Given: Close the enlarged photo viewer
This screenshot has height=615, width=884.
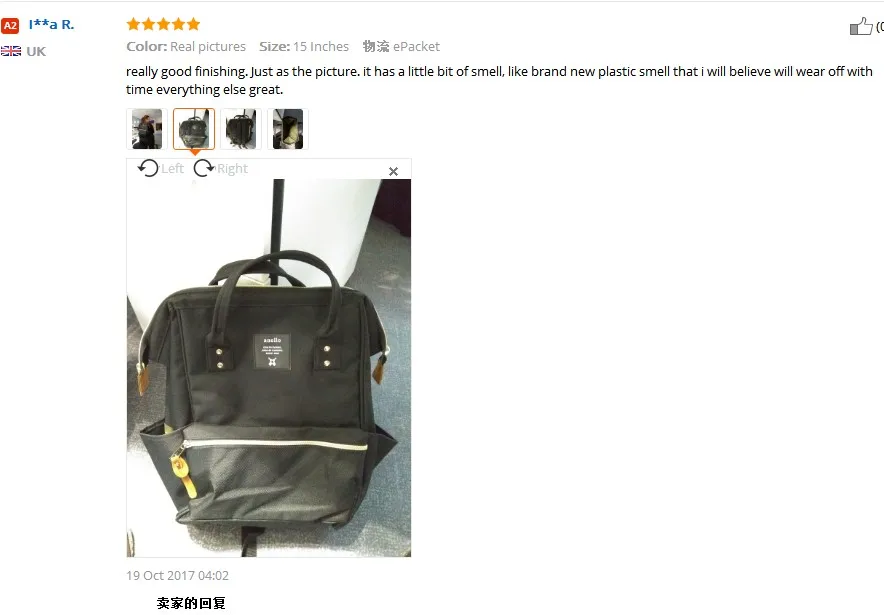Looking at the screenshot, I should tap(394, 171).
